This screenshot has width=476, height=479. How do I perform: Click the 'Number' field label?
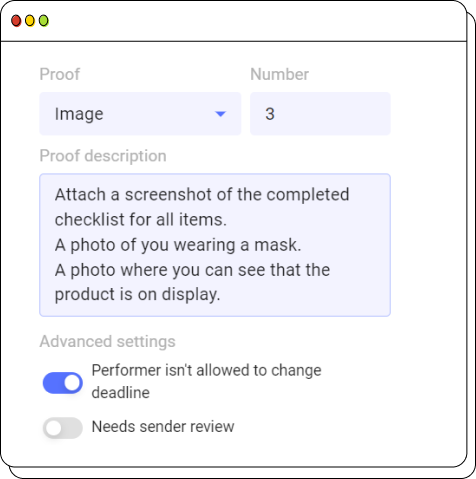coord(279,74)
